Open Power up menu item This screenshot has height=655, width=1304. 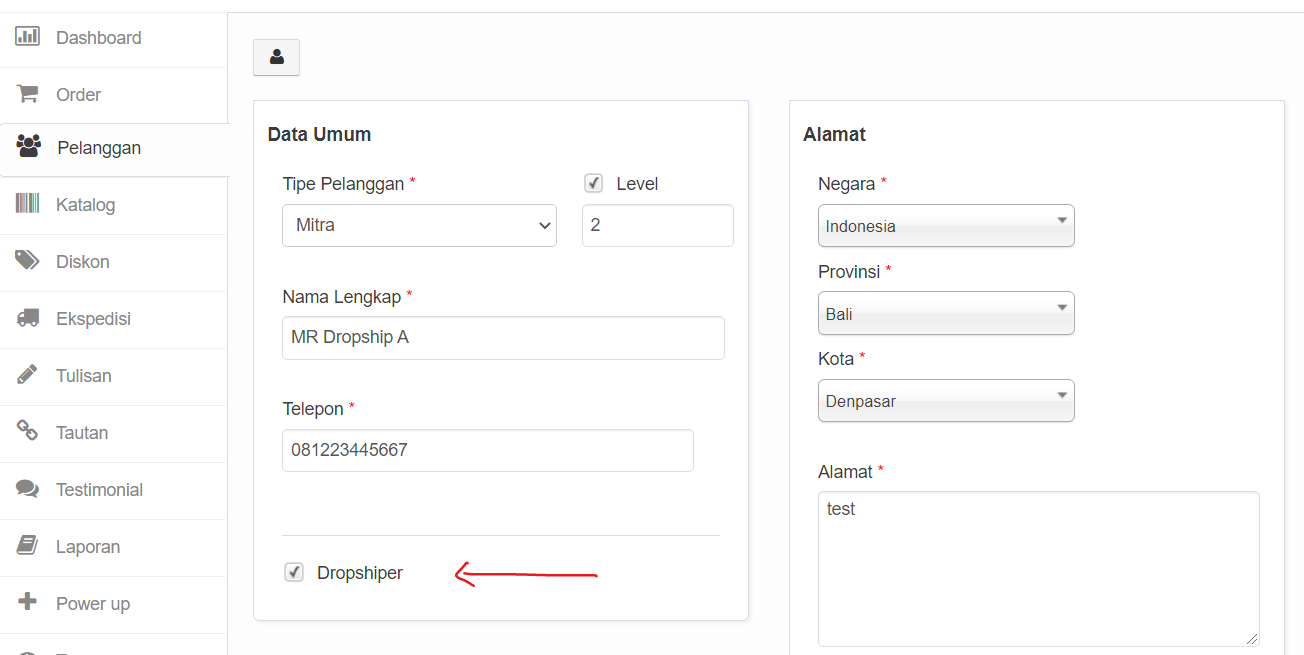coord(113,604)
